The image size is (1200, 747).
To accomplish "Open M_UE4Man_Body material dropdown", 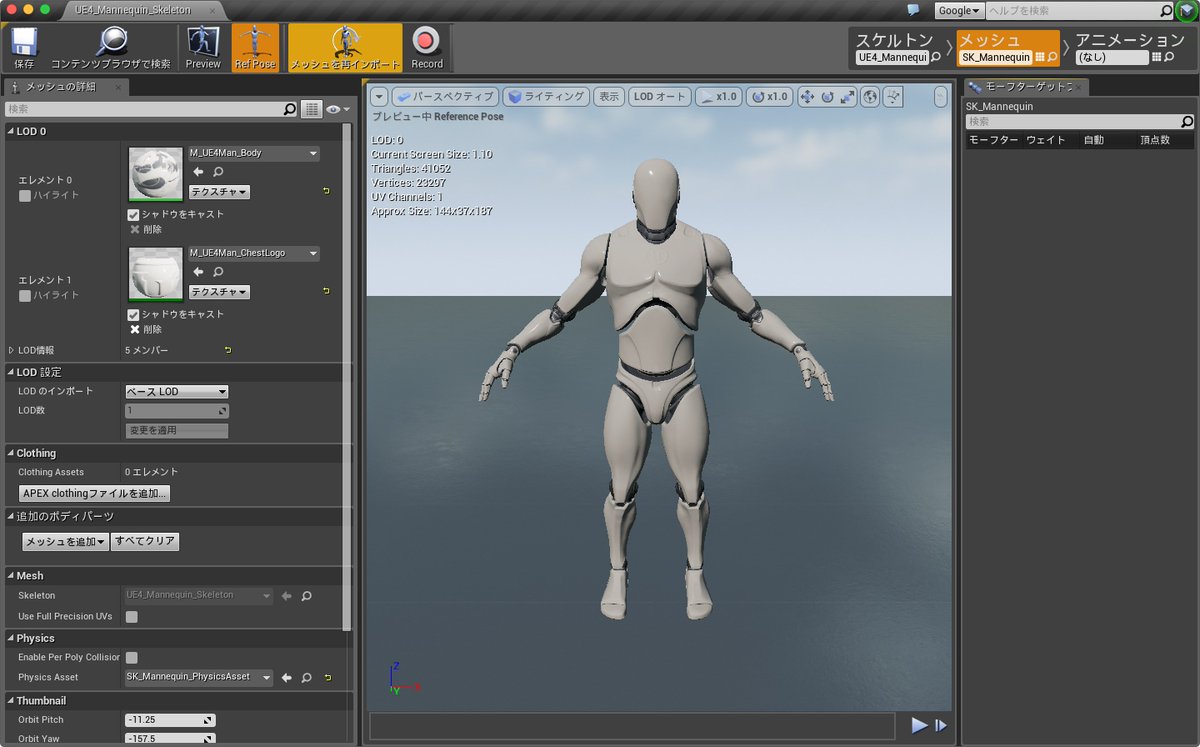I will (x=253, y=153).
